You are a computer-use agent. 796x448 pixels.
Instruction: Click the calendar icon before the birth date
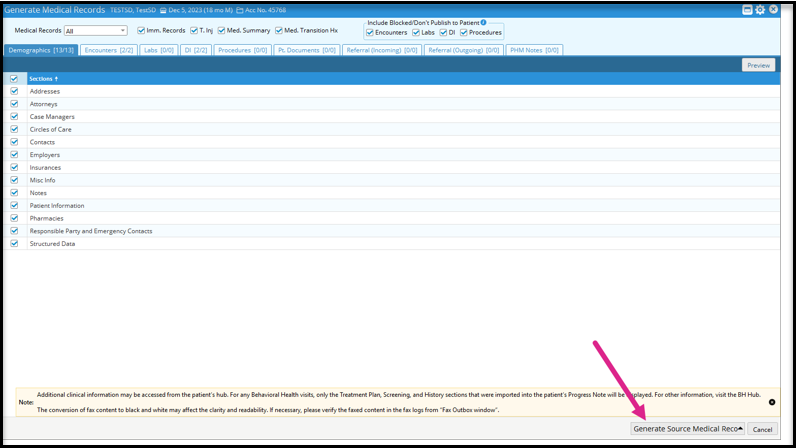pos(163,10)
